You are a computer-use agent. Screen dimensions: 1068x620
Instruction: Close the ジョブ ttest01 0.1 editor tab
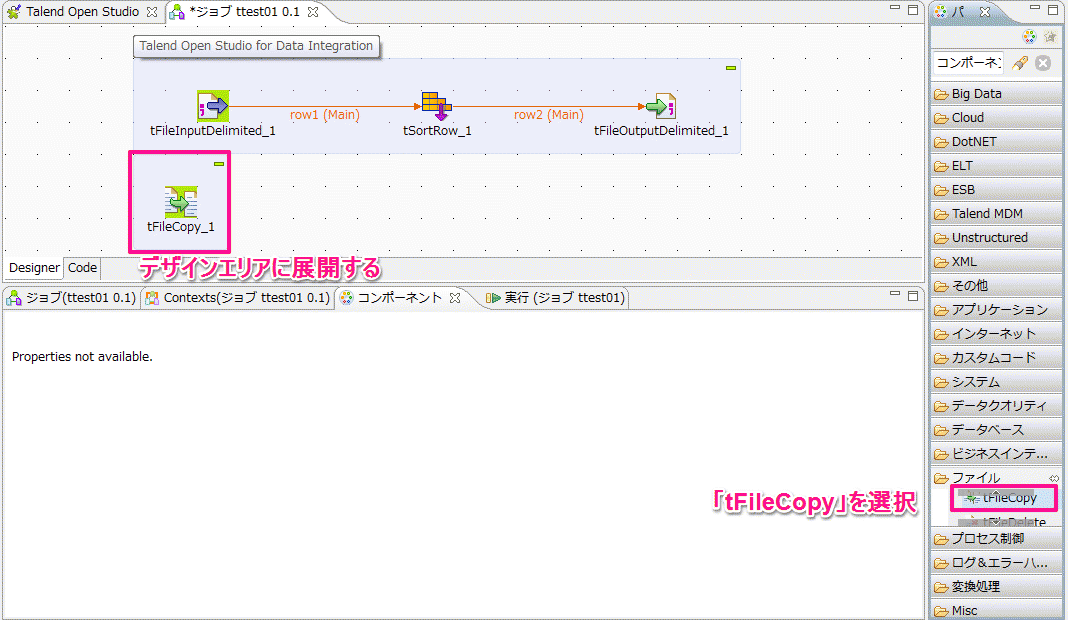tap(313, 12)
